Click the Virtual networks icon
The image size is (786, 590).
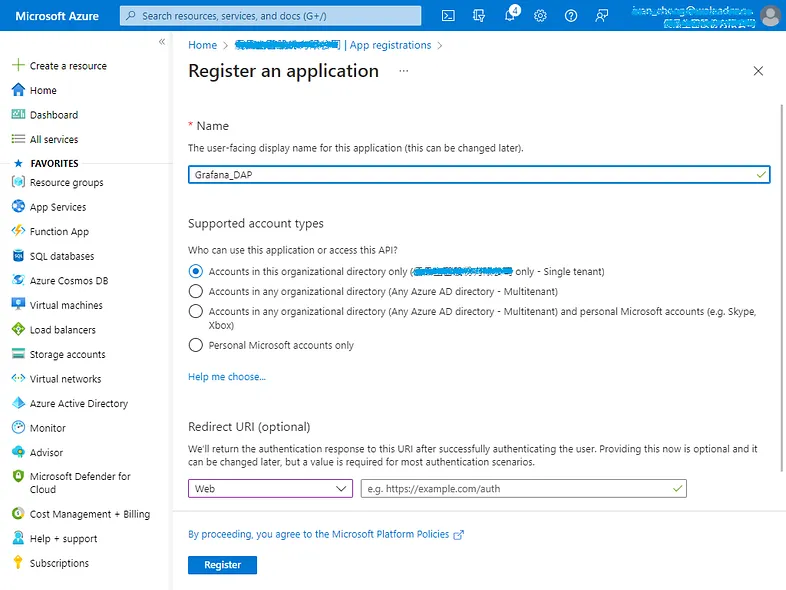18,378
